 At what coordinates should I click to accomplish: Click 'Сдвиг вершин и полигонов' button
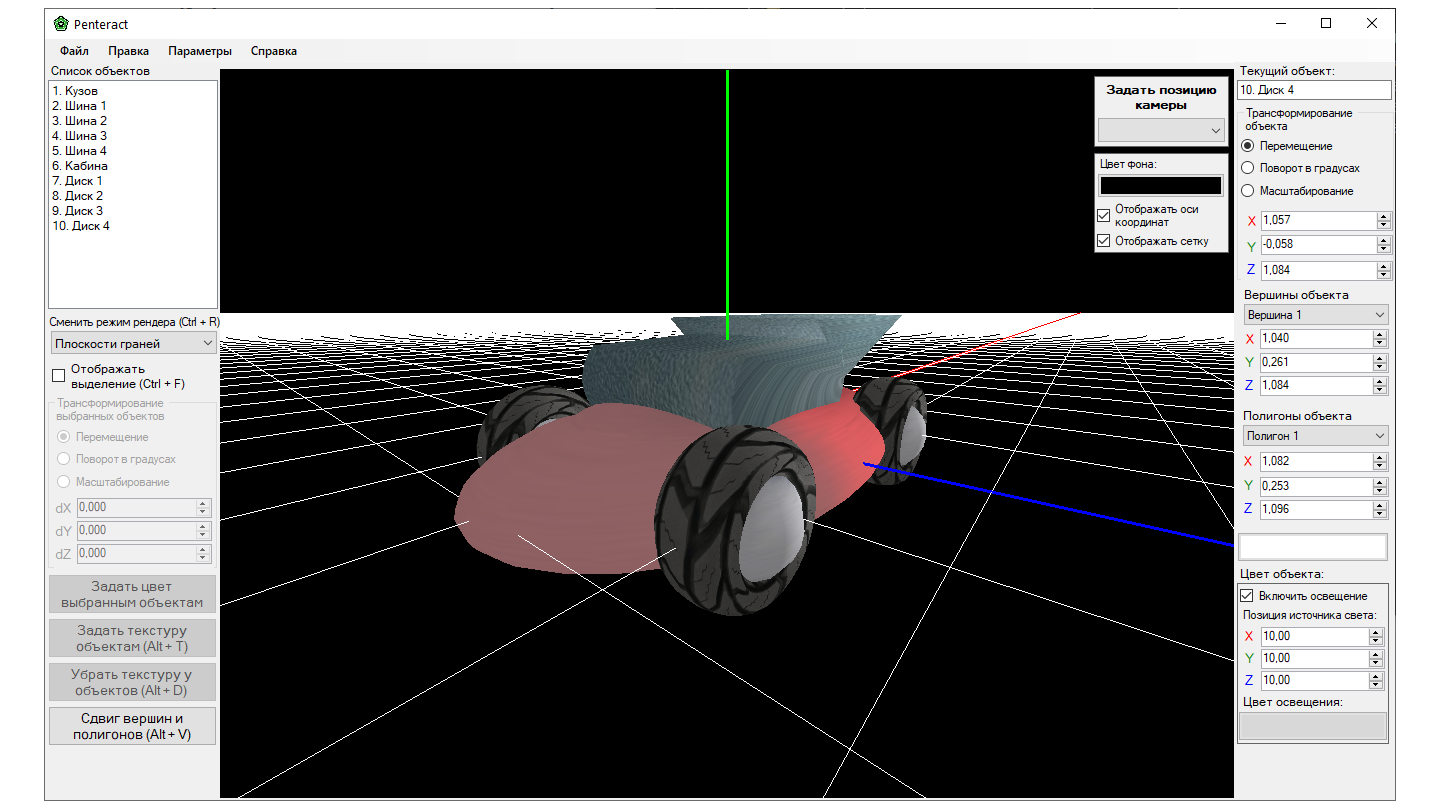pos(132,726)
